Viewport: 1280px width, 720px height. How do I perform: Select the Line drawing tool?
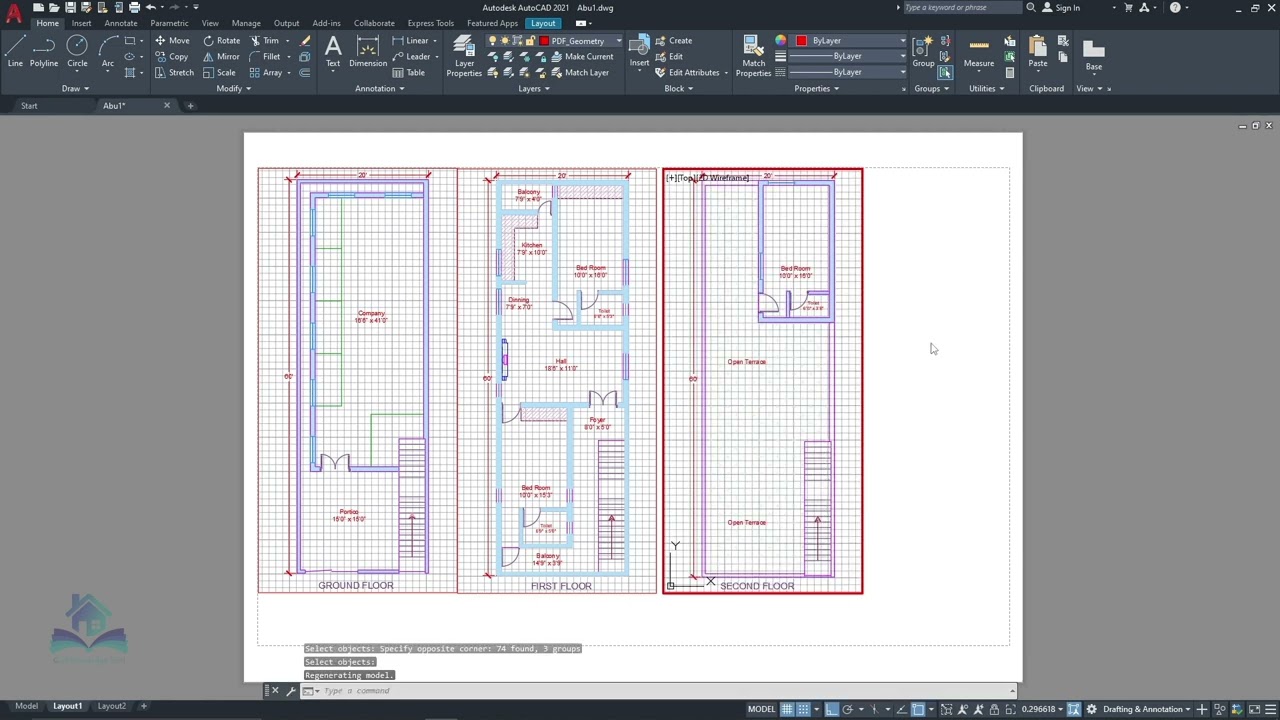15,50
